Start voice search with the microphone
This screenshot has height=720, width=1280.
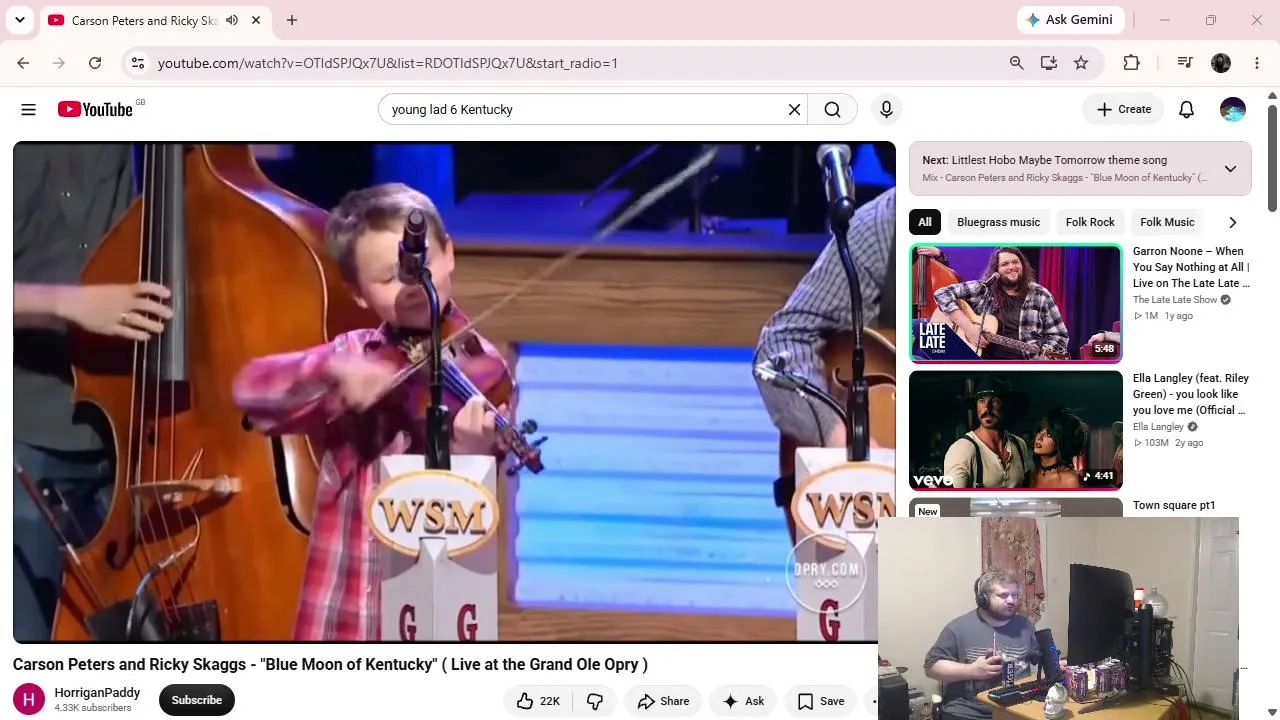pos(886,109)
